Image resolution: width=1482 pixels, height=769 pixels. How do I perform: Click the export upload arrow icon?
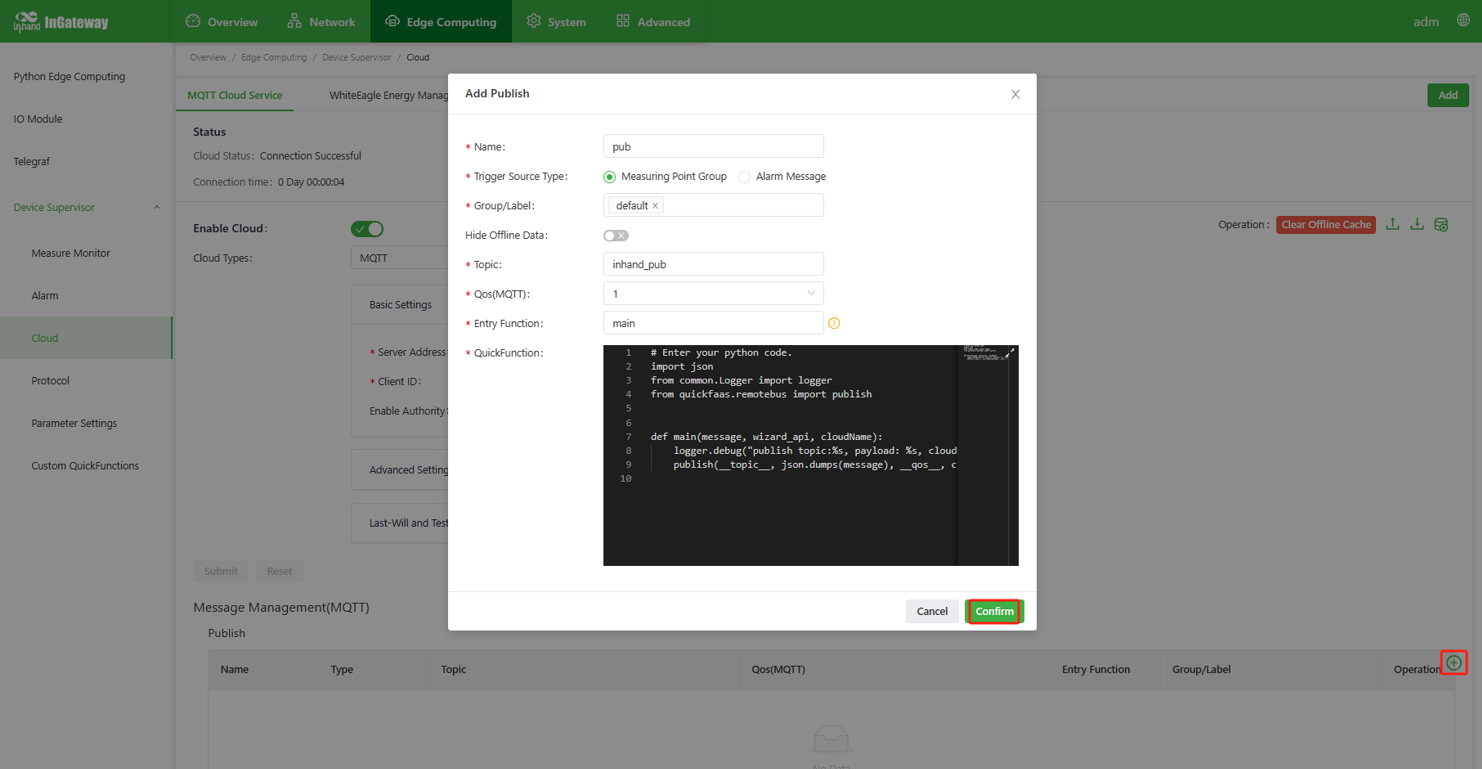[1392, 225]
